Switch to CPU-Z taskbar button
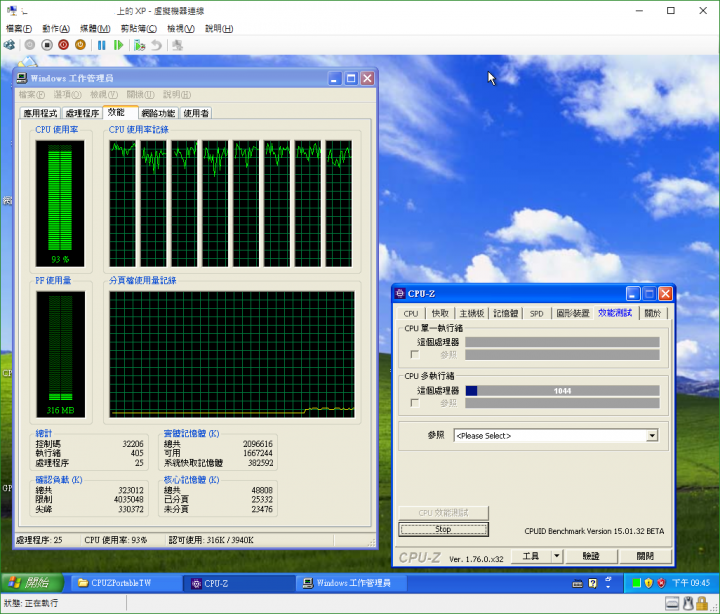This screenshot has width=720, height=614. coord(239,583)
